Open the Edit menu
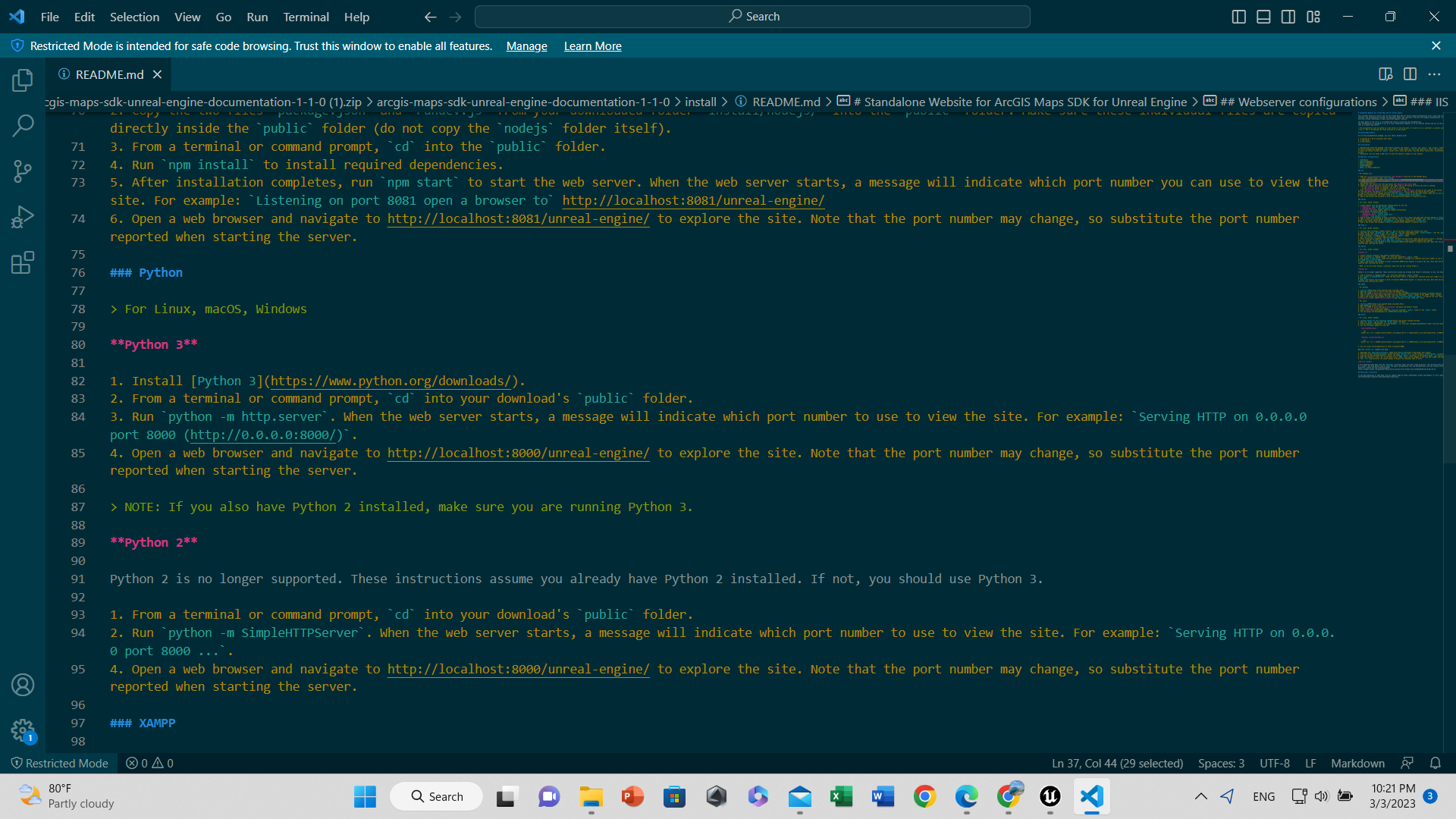Image resolution: width=1456 pixels, height=819 pixels. coord(84,17)
